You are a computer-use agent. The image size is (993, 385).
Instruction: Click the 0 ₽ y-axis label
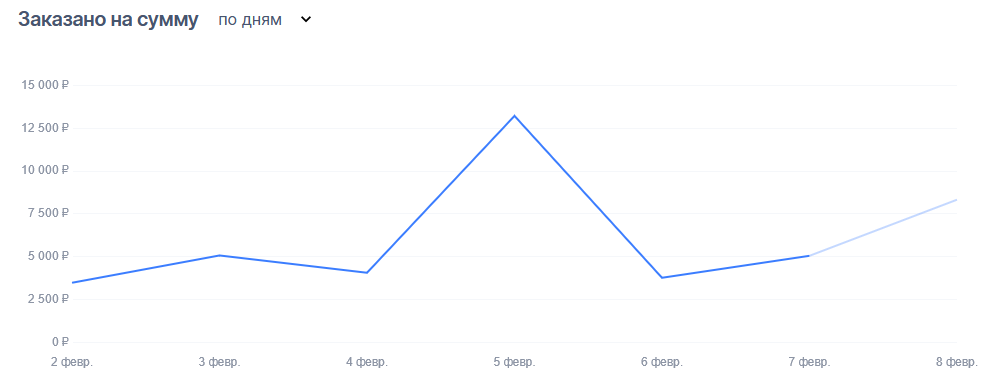tap(61, 342)
